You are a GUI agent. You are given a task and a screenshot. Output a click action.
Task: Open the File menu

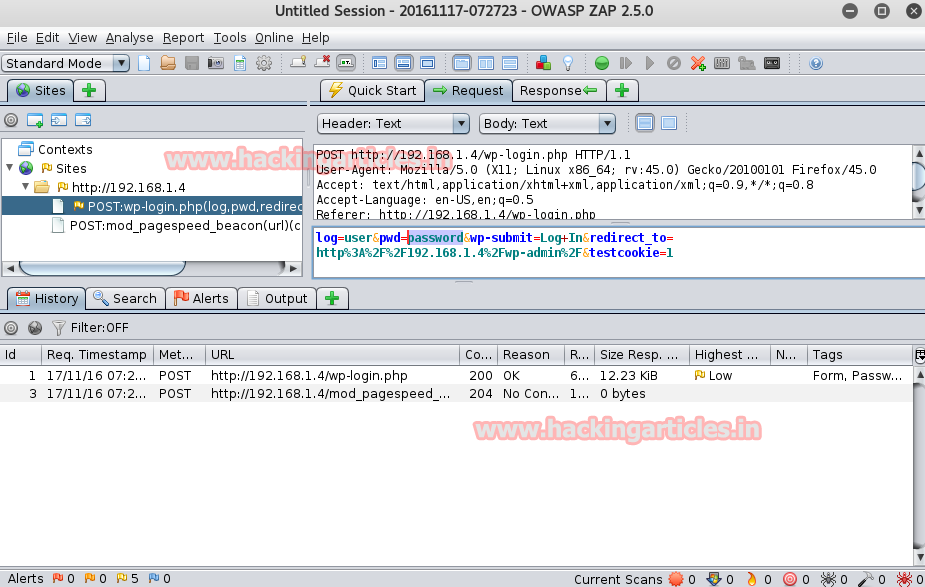(x=17, y=38)
